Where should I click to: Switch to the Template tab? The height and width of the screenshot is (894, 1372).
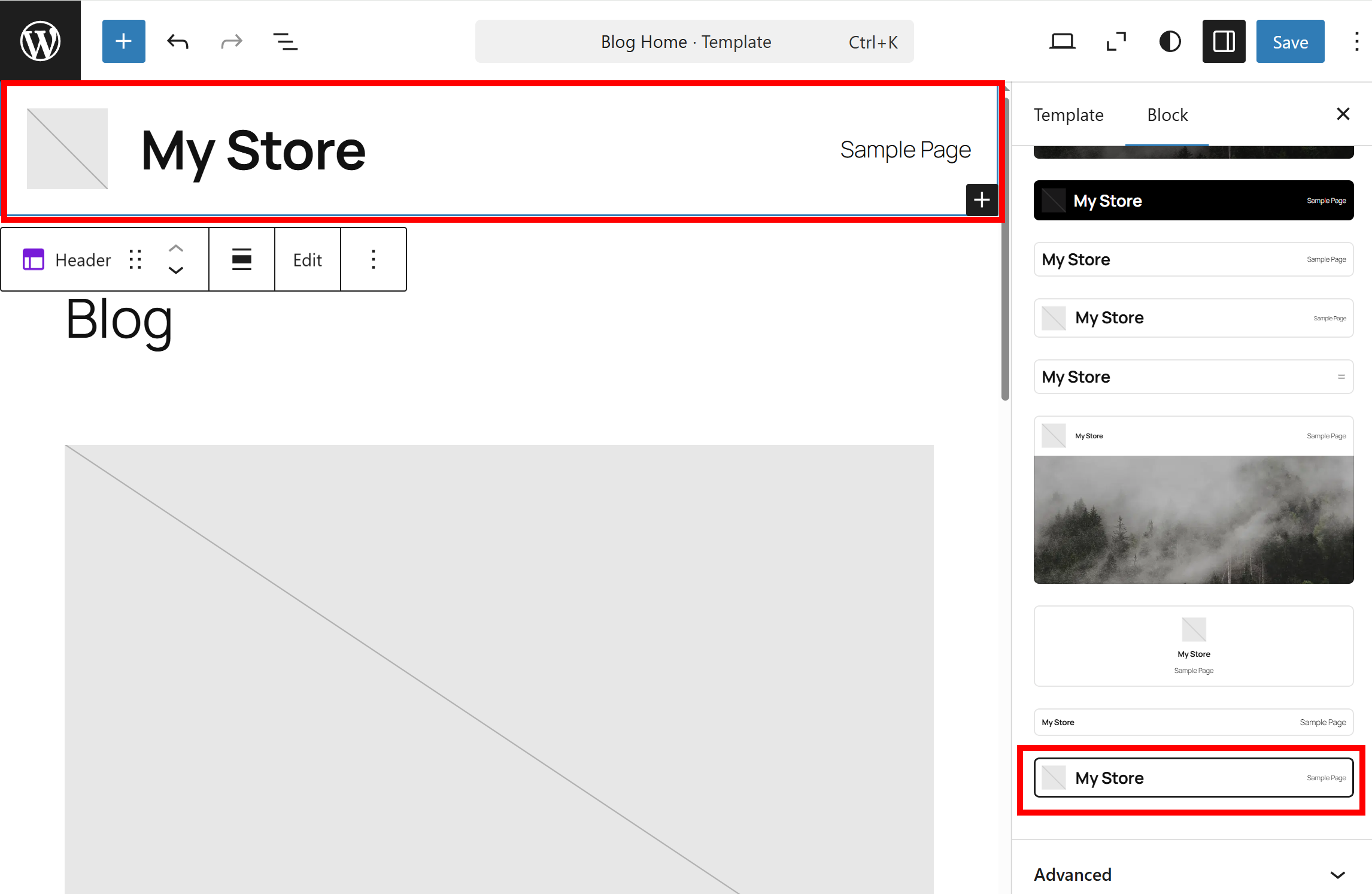pyautogui.click(x=1069, y=114)
